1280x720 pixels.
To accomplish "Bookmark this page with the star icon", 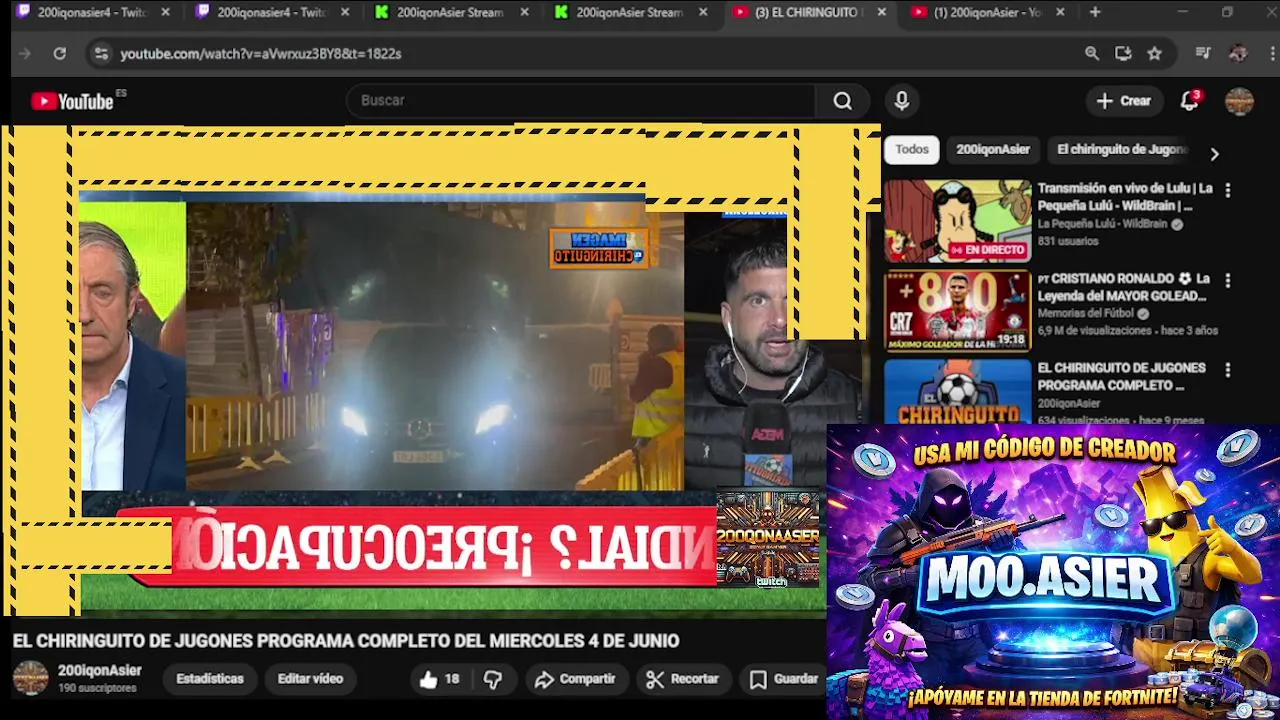I will [1155, 54].
